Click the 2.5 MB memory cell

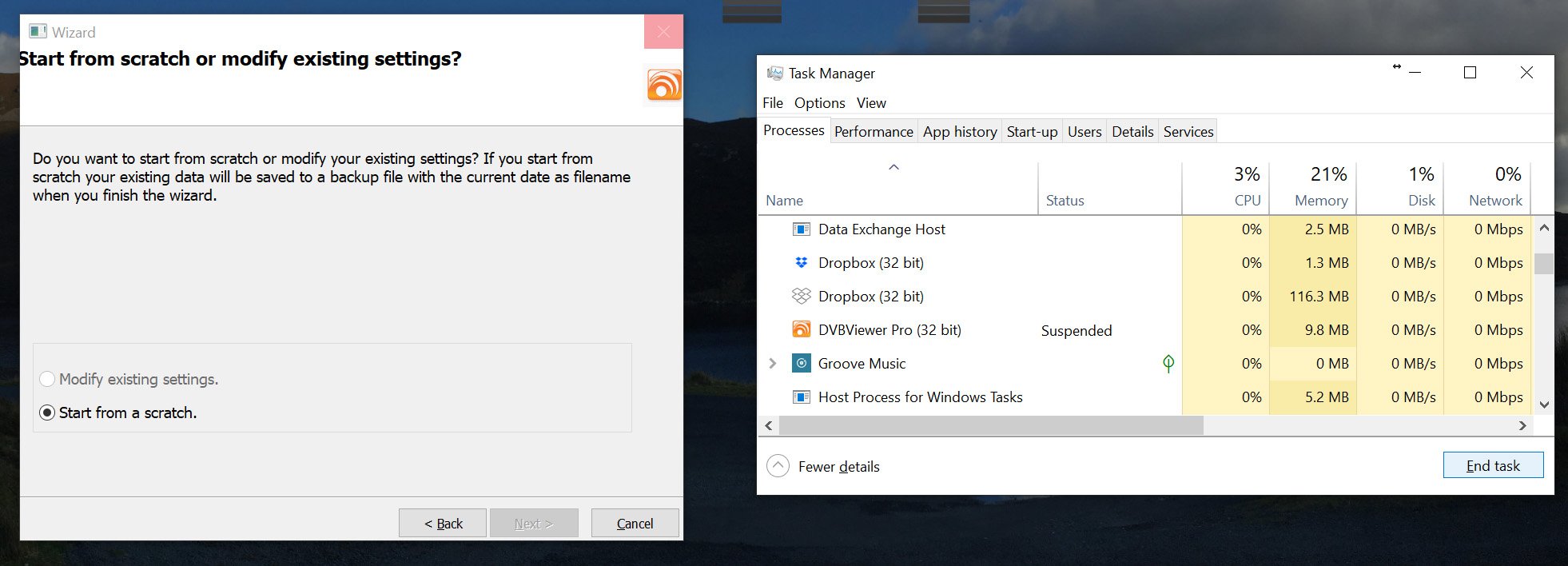click(x=1312, y=229)
